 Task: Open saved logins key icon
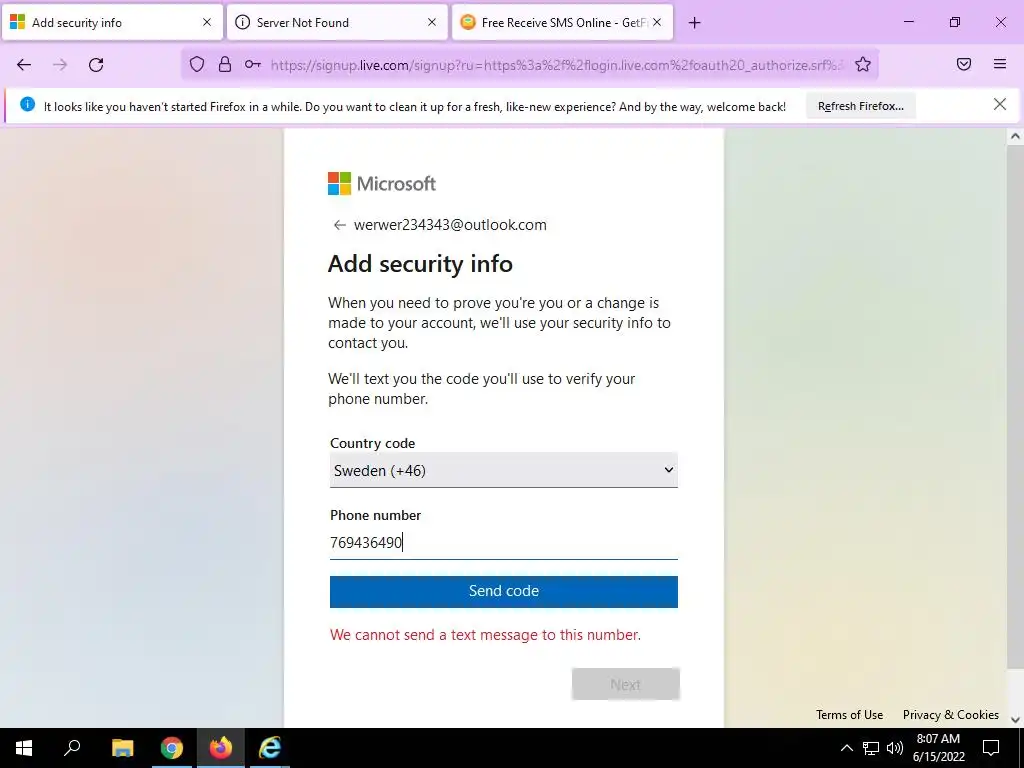pyautogui.click(x=253, y=64)
